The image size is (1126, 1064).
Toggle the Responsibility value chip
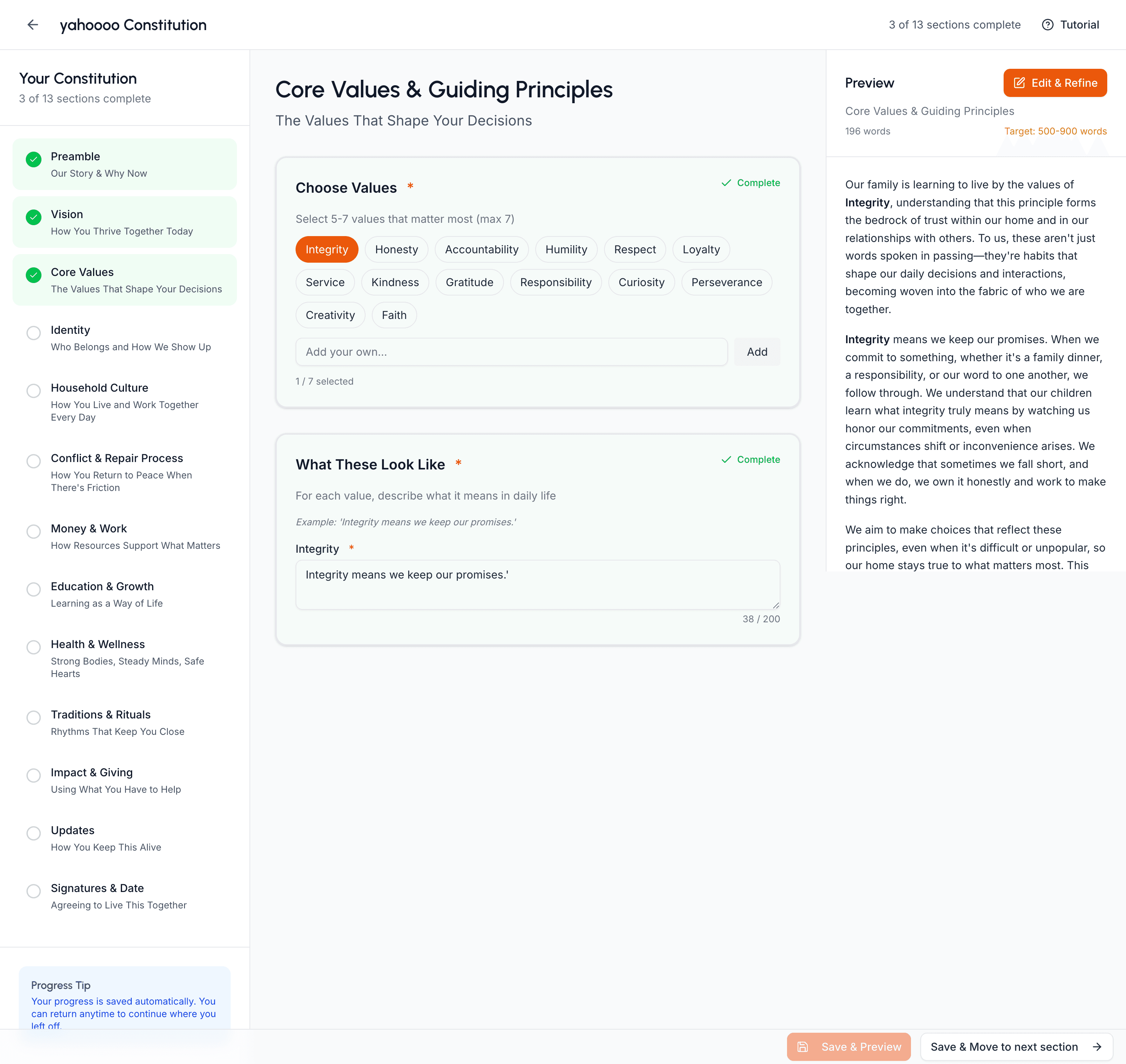coord(556,282)
